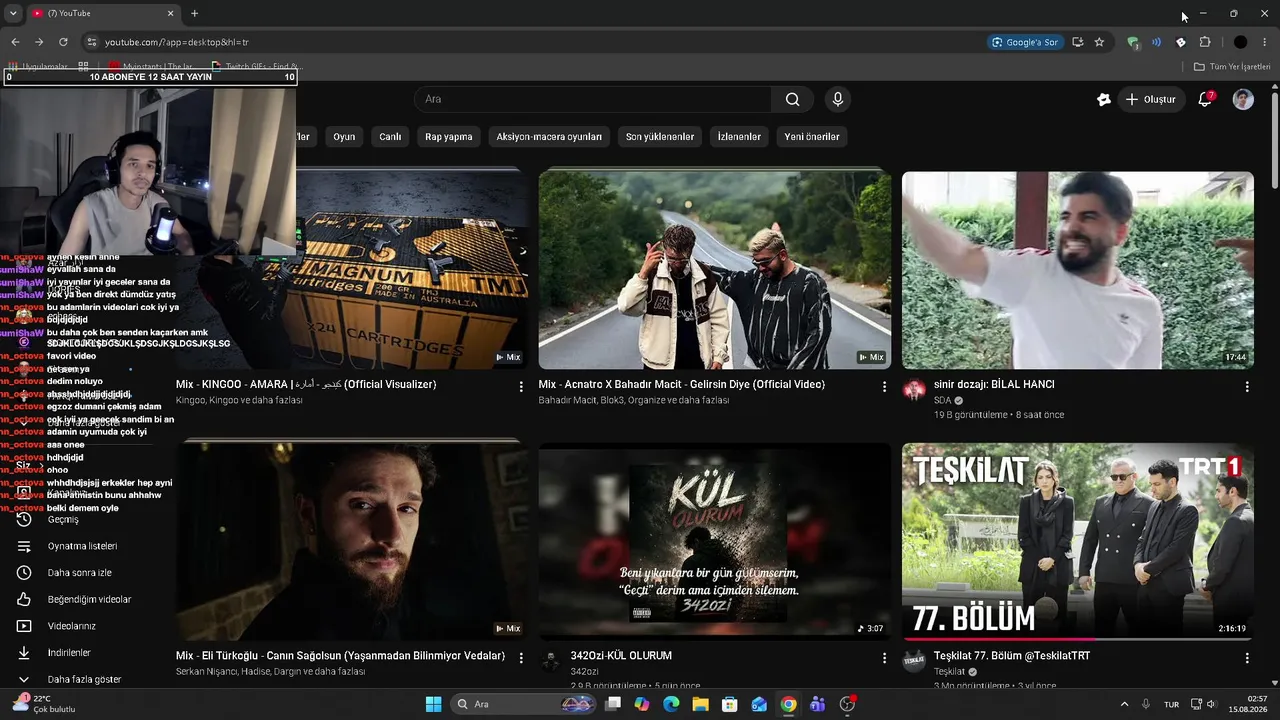
Task: Select the Rap yapma filter chip
Action: [449, 137]
